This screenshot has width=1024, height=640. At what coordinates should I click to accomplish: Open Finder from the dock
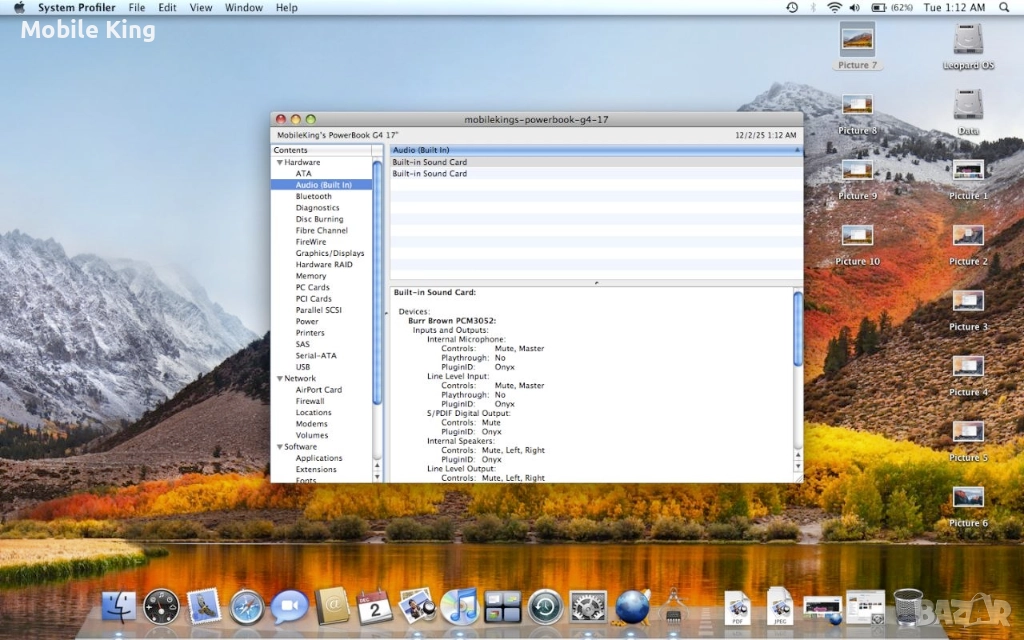pos(119,606)
